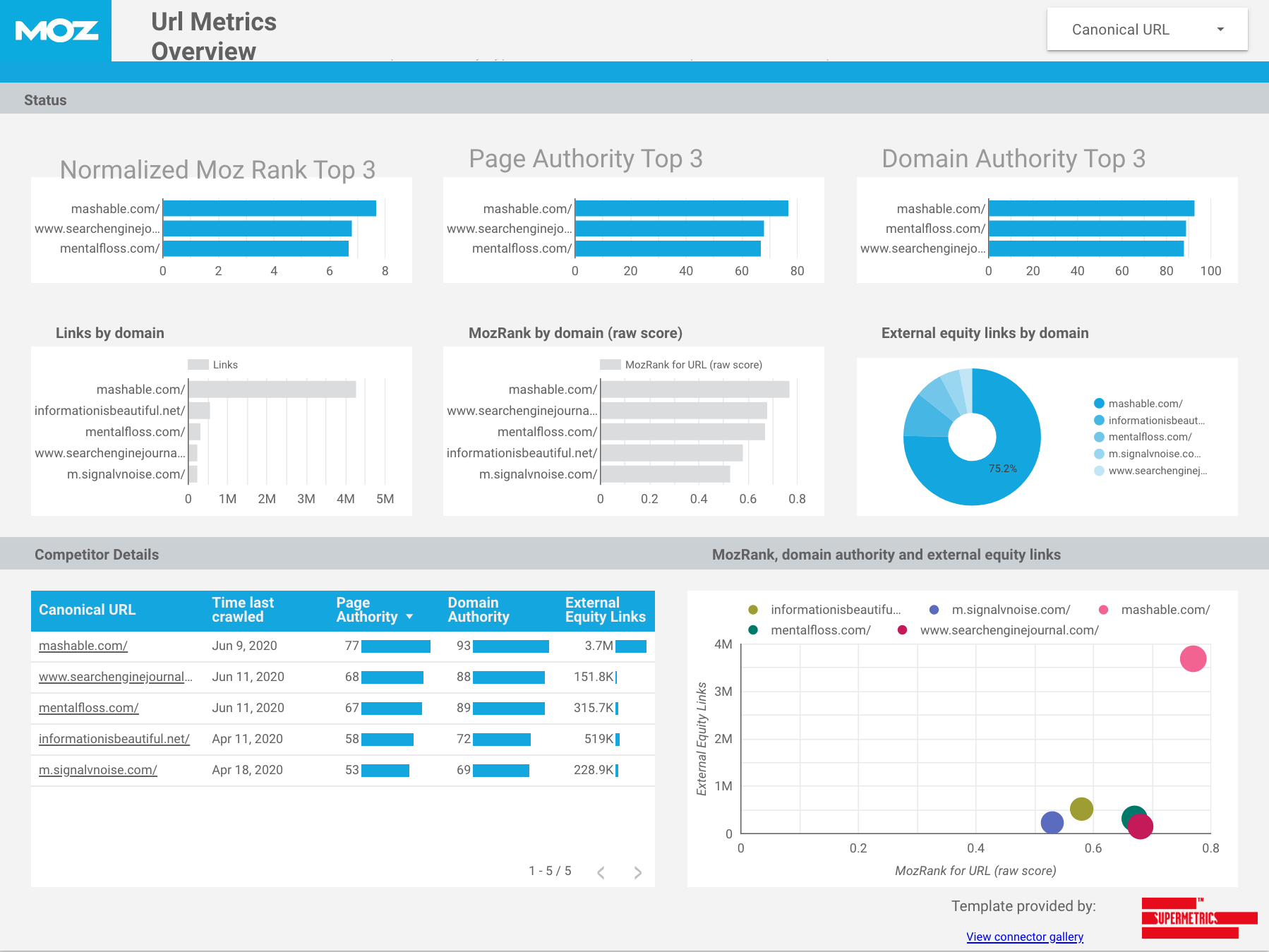Screen dimensions: 1269x952
Task: Go to previous table page arrow
Action: (601, 872)
